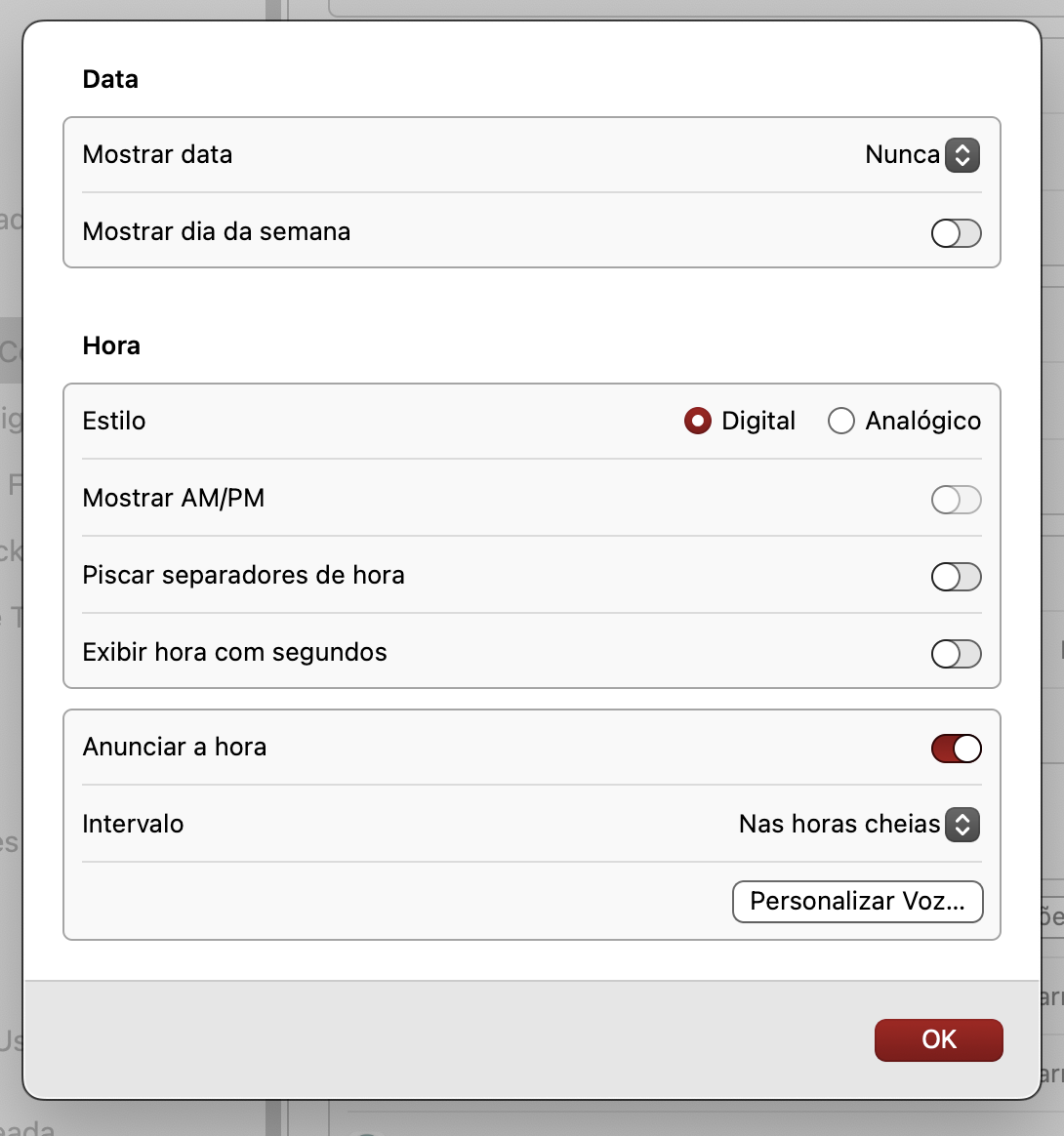
Task: Click the up-down arrows beside Nunca
Action: click(962, 155)
